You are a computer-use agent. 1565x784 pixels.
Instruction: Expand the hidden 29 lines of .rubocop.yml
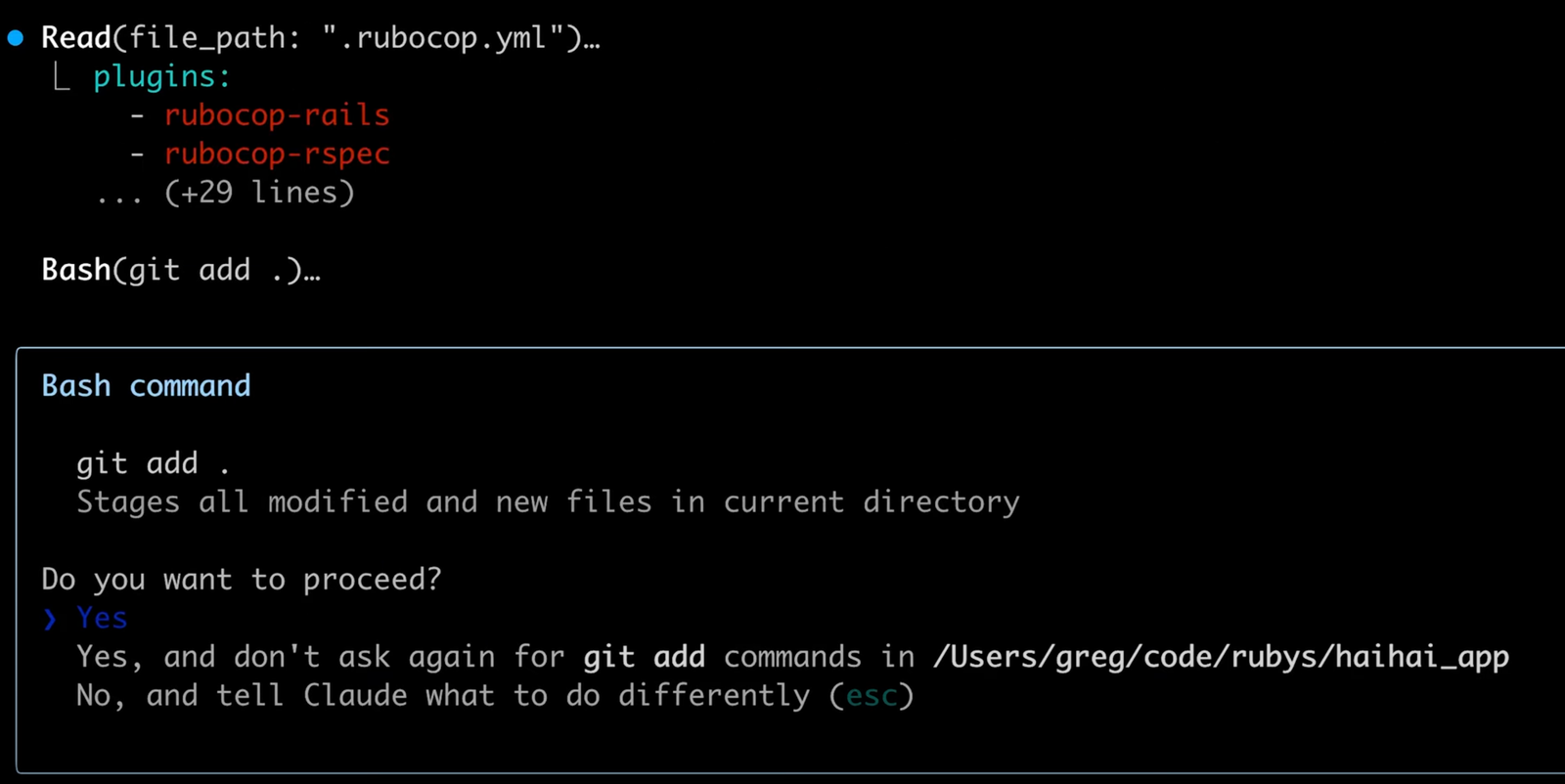point(225,193)
